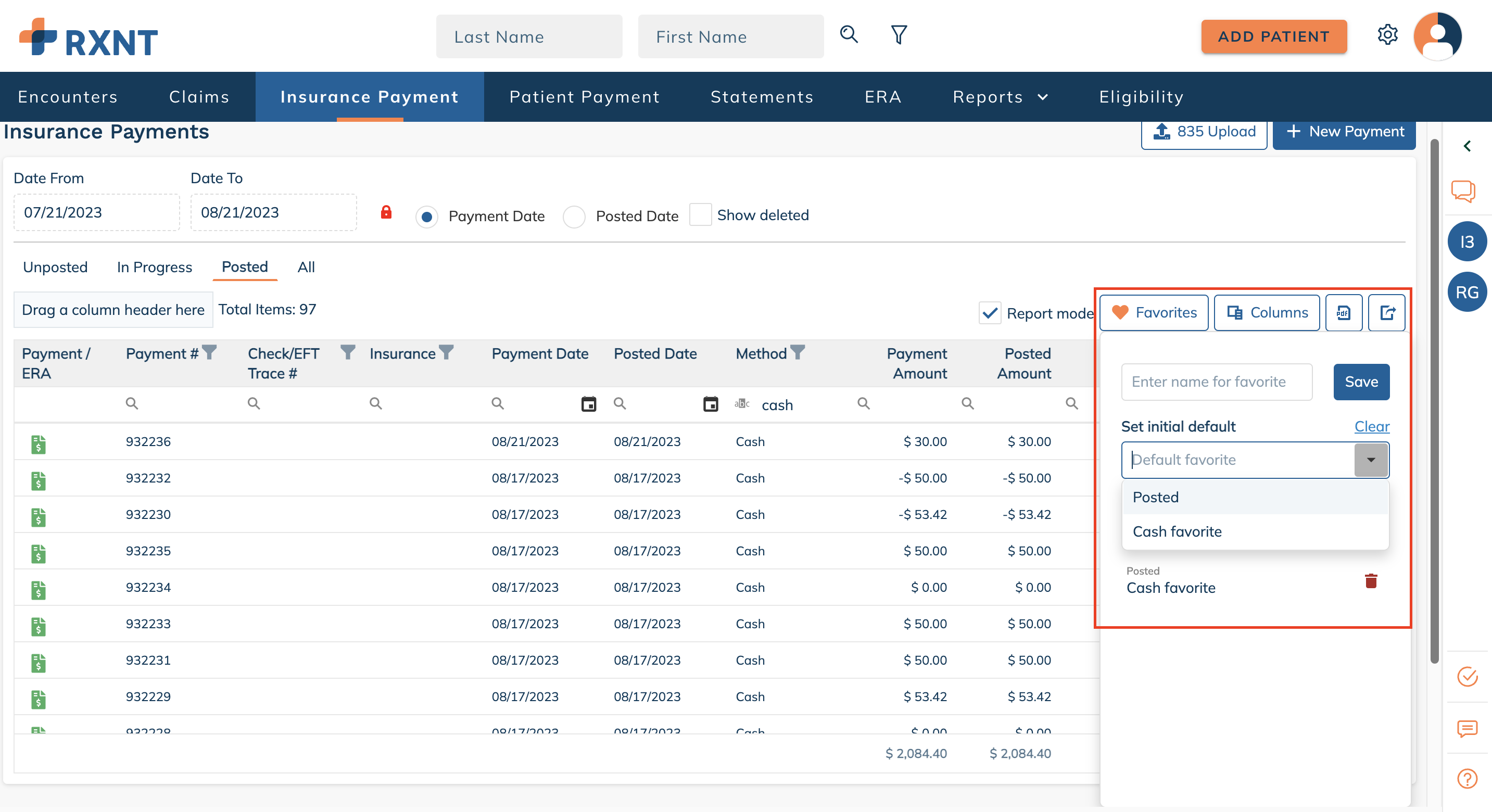Load the saved Cash favorite entry

point(1171,588)
